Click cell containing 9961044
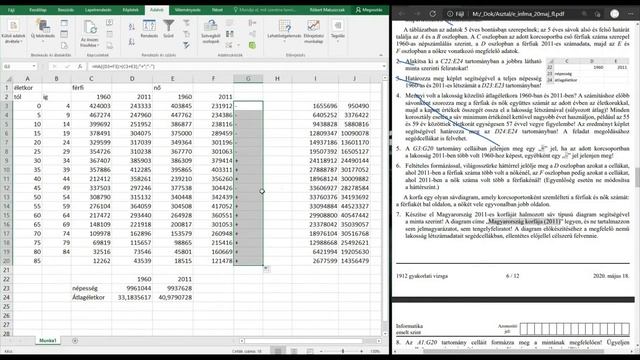Viewport: 640px width, 360px height. [x=132, y=288]
